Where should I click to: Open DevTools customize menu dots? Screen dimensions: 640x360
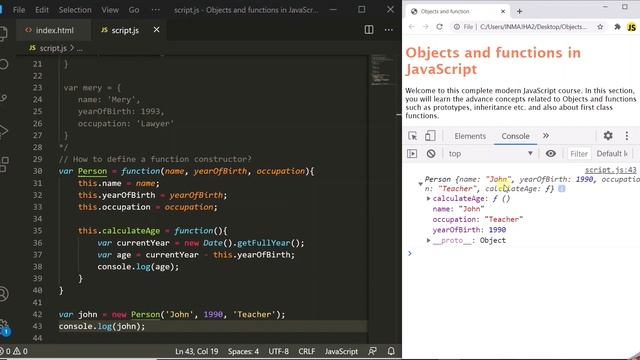click(x=627, y=136)
